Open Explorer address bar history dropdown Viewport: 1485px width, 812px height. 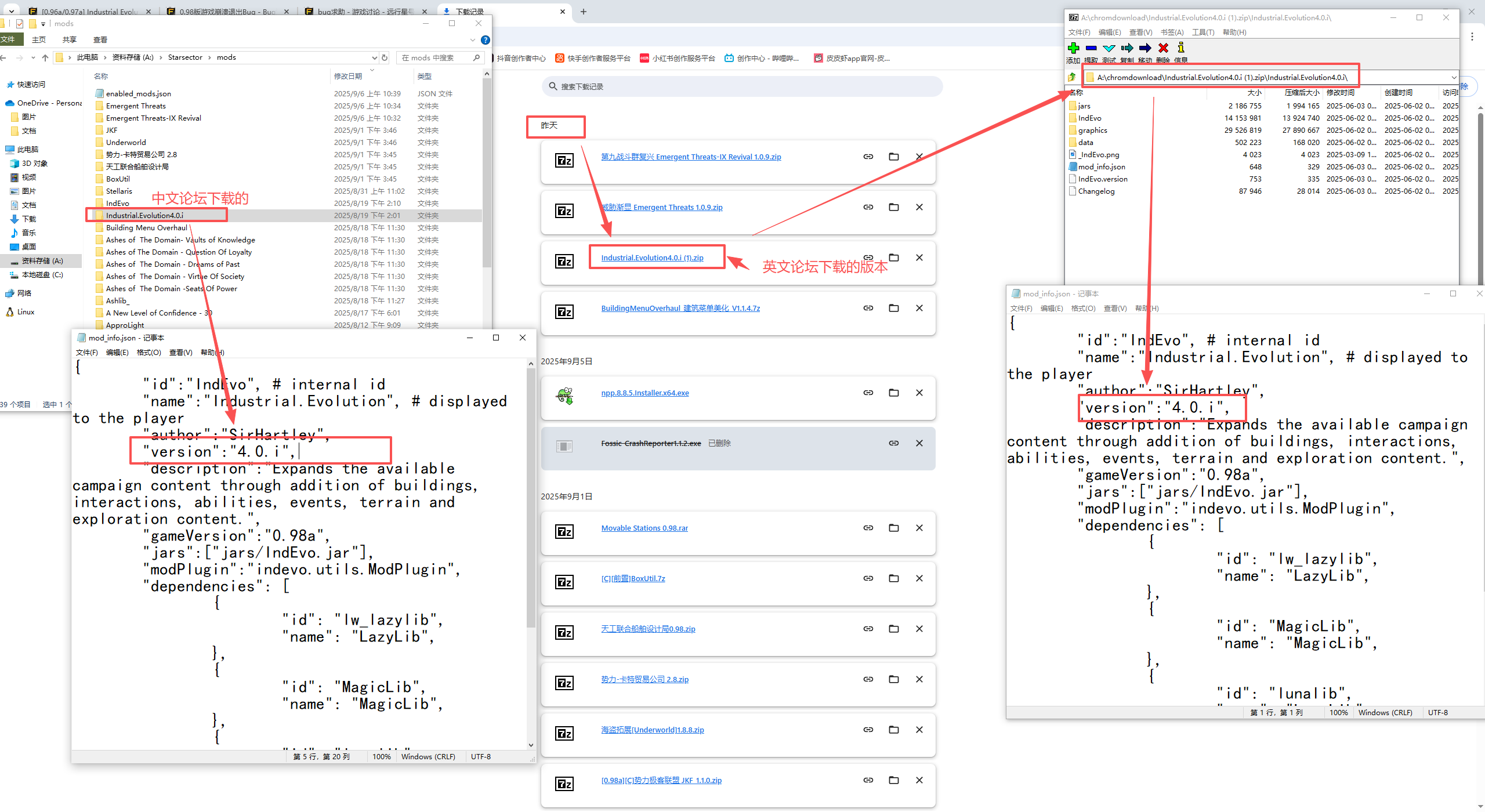click(x=374, y=57)
